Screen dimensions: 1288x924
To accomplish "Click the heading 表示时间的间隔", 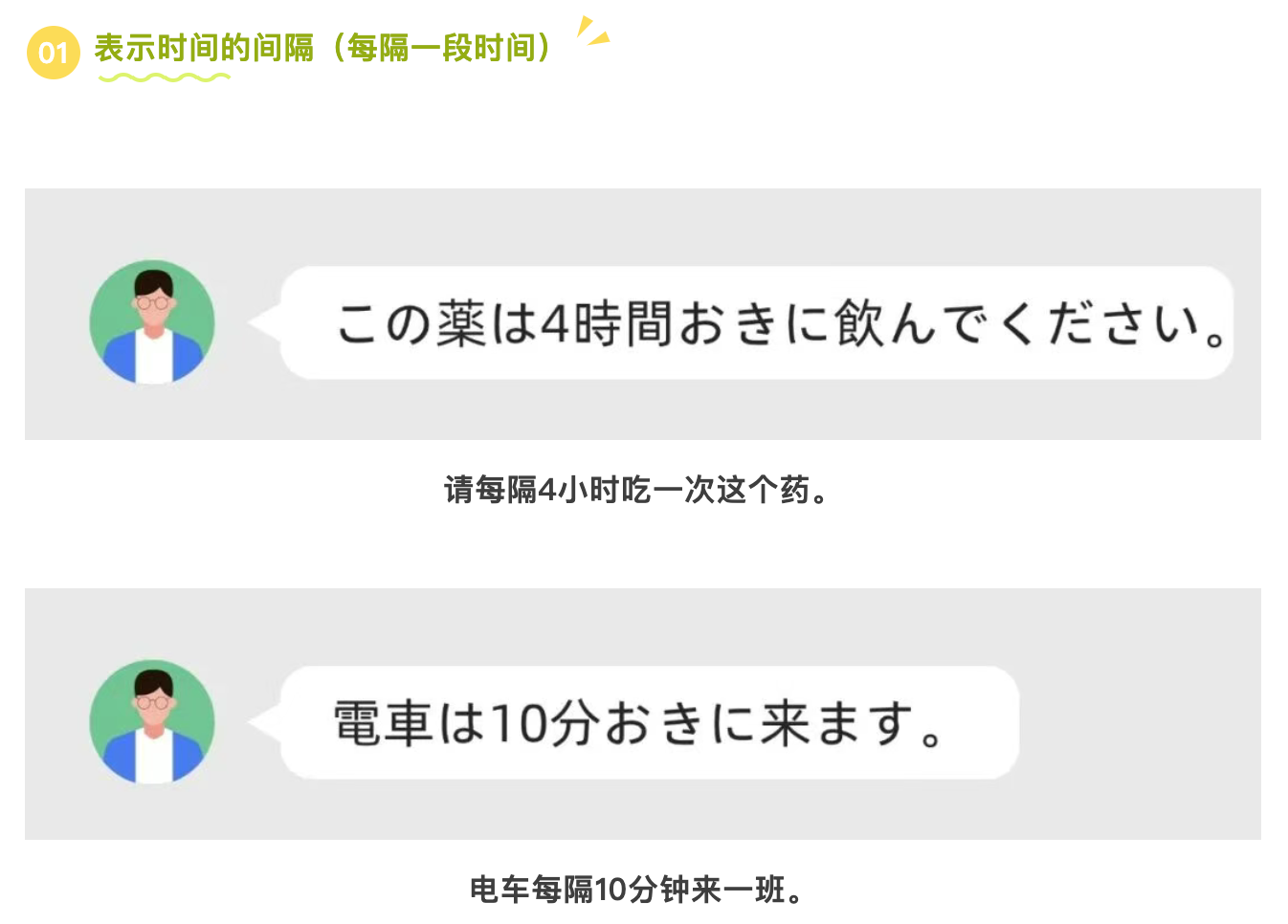I will click(204, 48).
